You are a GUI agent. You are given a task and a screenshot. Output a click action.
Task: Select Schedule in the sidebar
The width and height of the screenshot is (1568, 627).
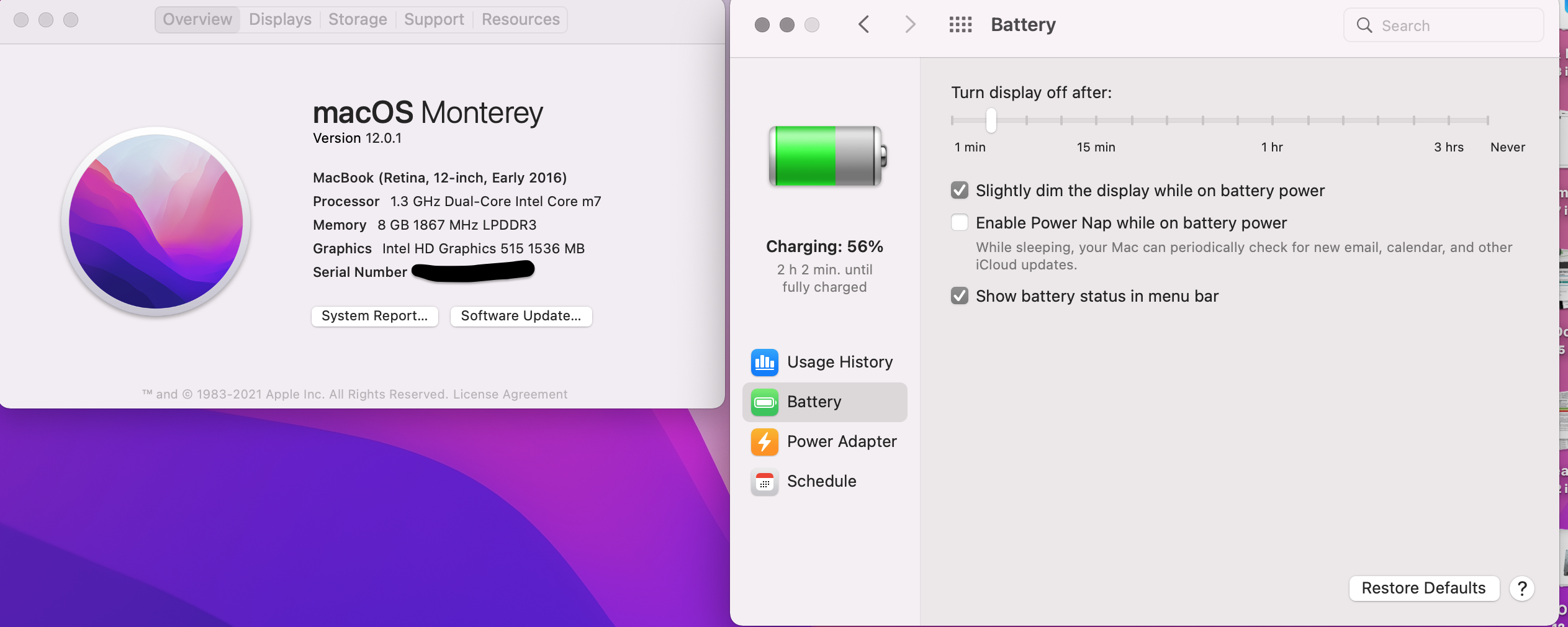825,482
